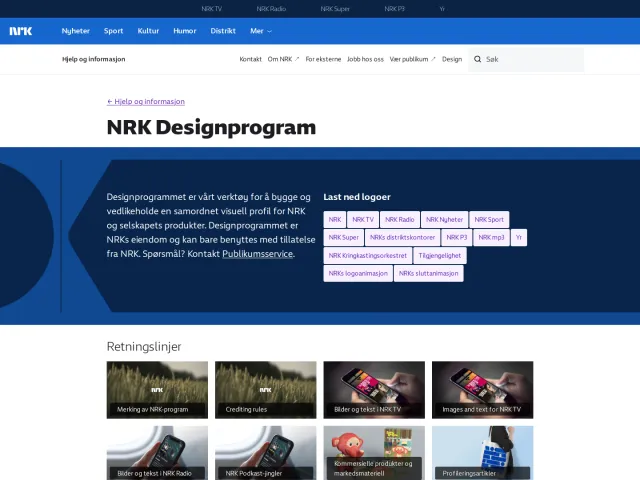Download NRKs sluttanimasjon
The width and height of the screenshot is (640, 480).
429,273
